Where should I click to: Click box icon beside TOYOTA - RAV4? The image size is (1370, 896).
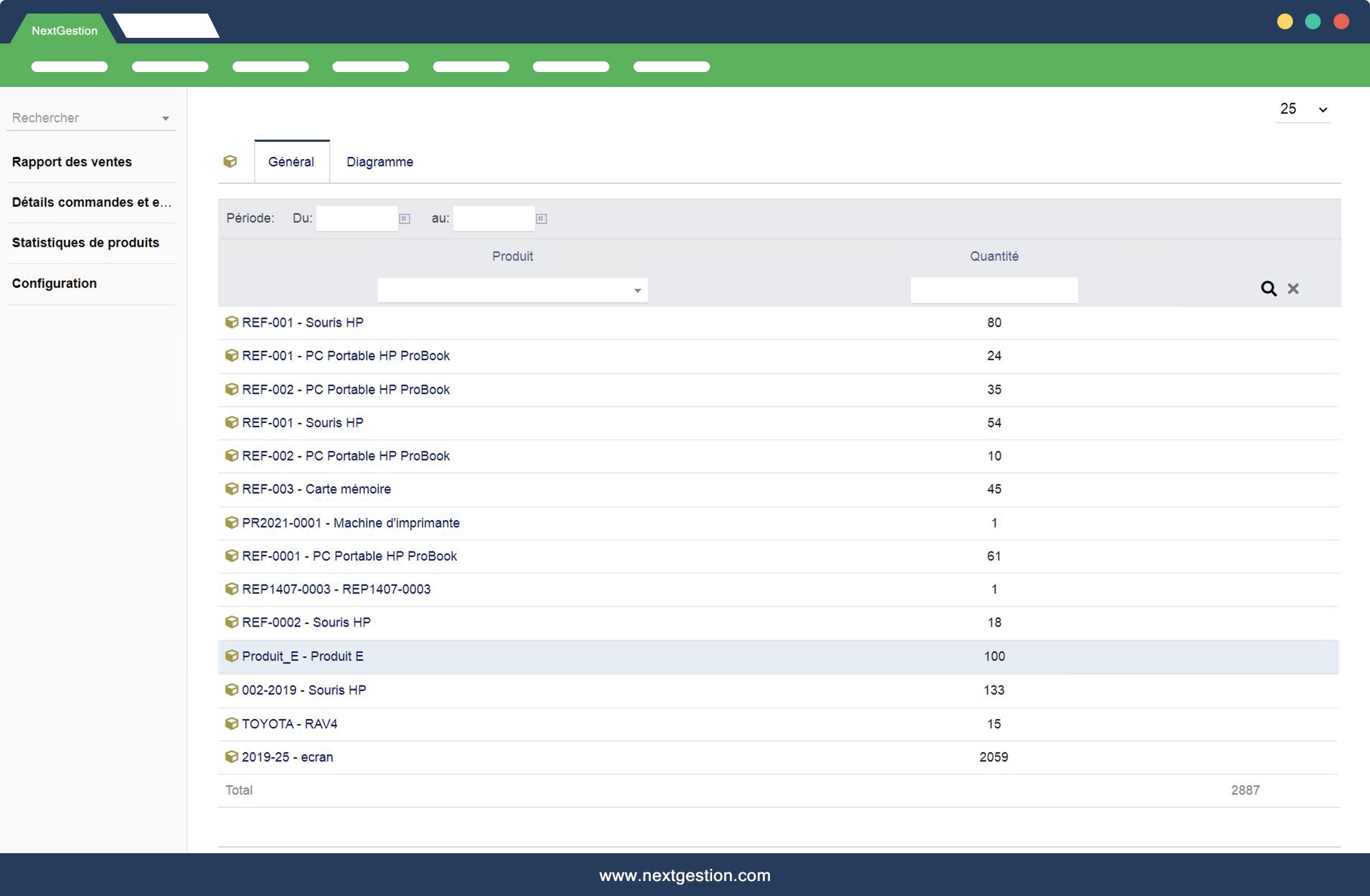click(231, 723)
